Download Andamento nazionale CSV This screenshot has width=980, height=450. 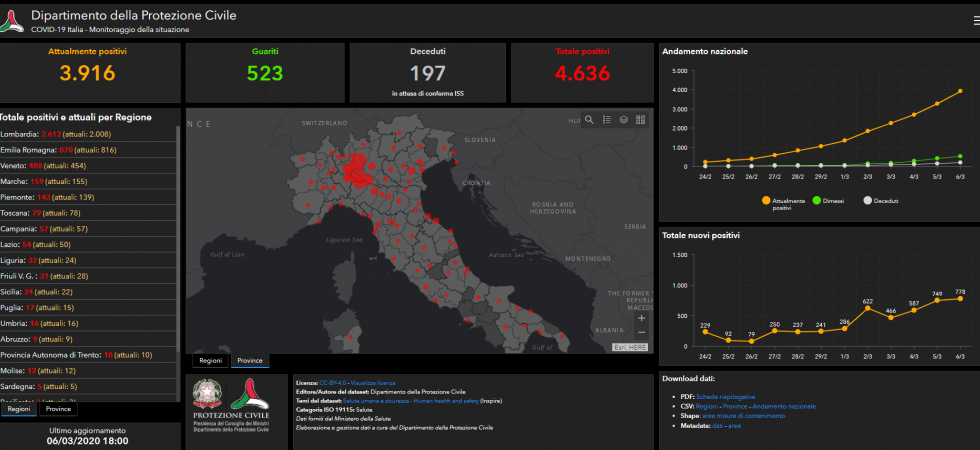pos(786,407)
